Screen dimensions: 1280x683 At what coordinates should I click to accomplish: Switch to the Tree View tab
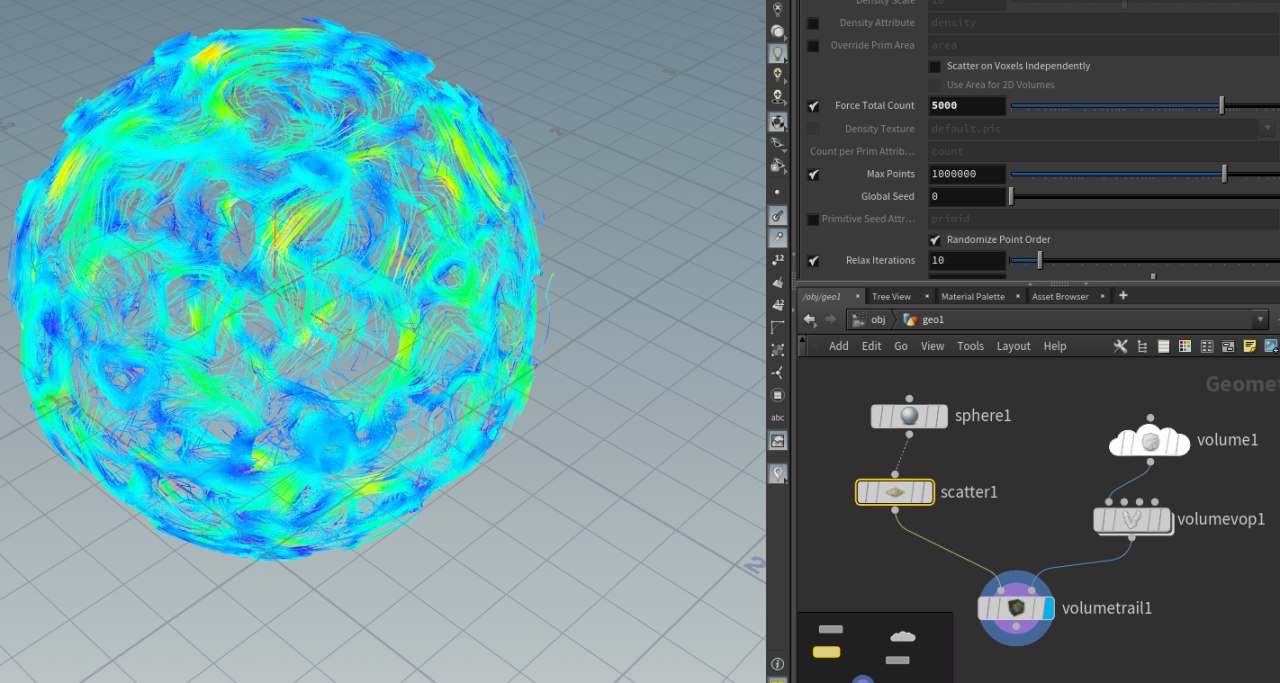click(x=891, y=296)
